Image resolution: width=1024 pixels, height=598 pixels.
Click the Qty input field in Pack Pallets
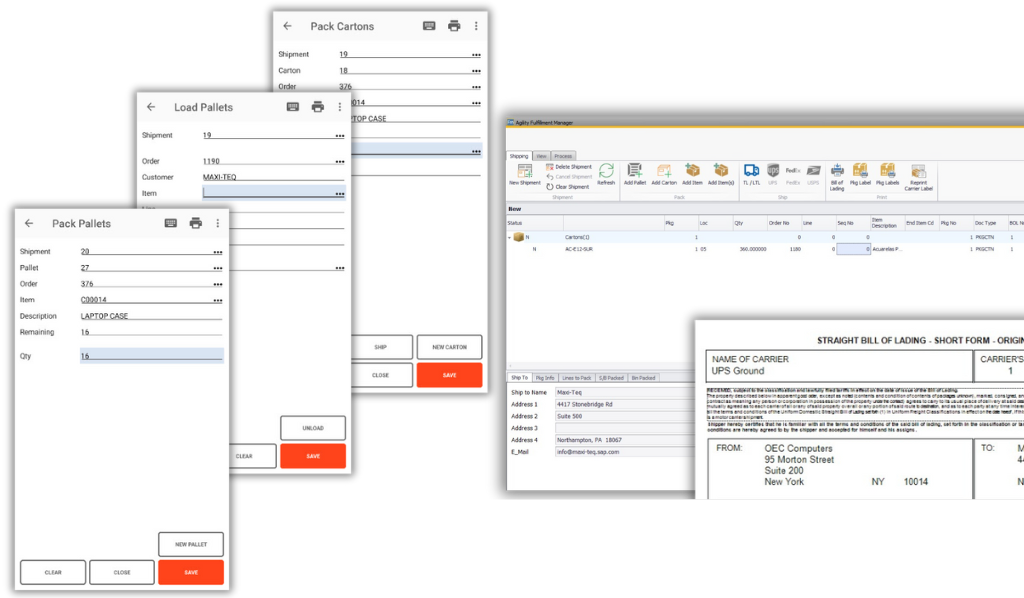pyautogui.click(x=150, y=355)
